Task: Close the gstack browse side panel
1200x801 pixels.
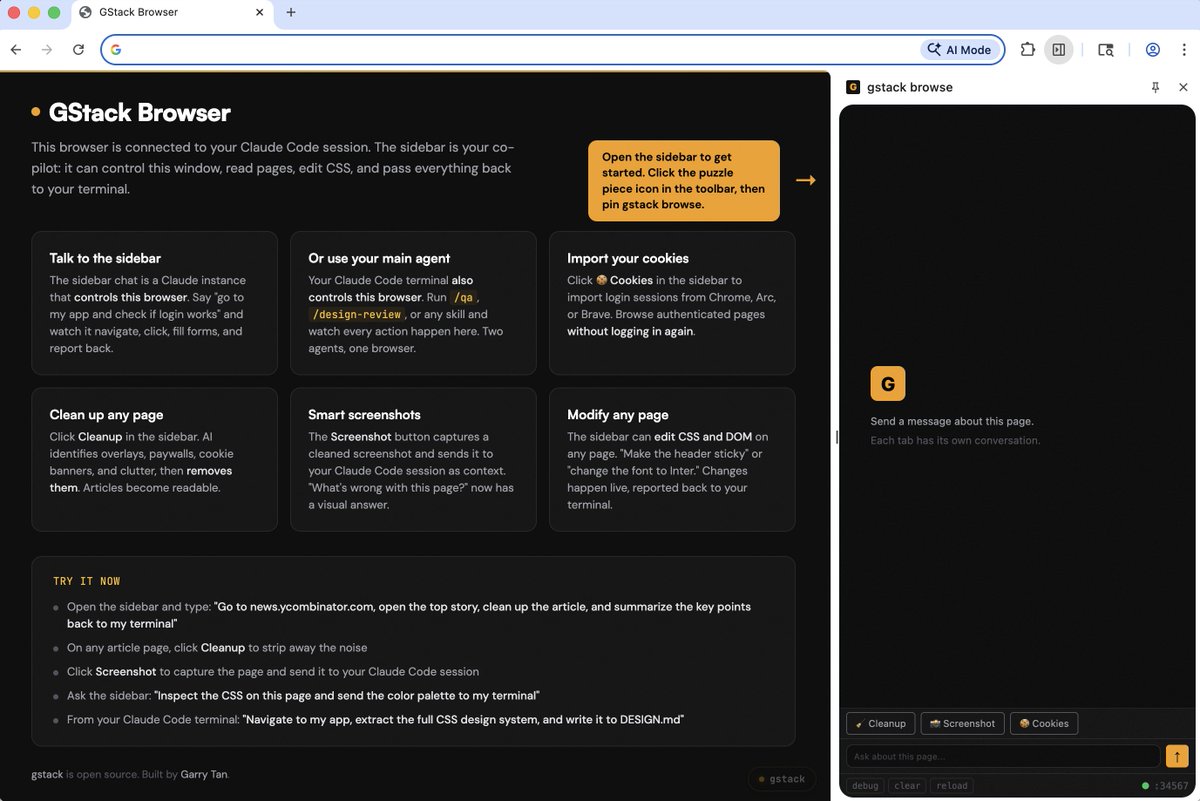Action: (1184, 87)
